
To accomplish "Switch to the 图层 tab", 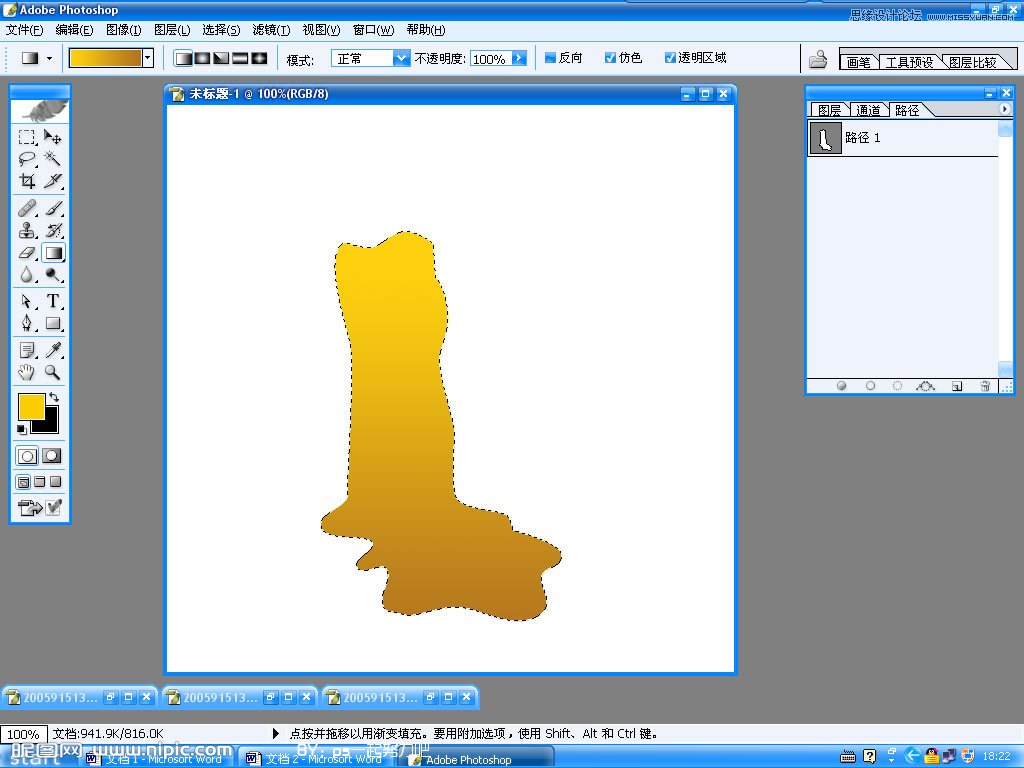I will (x=829, y=110).
